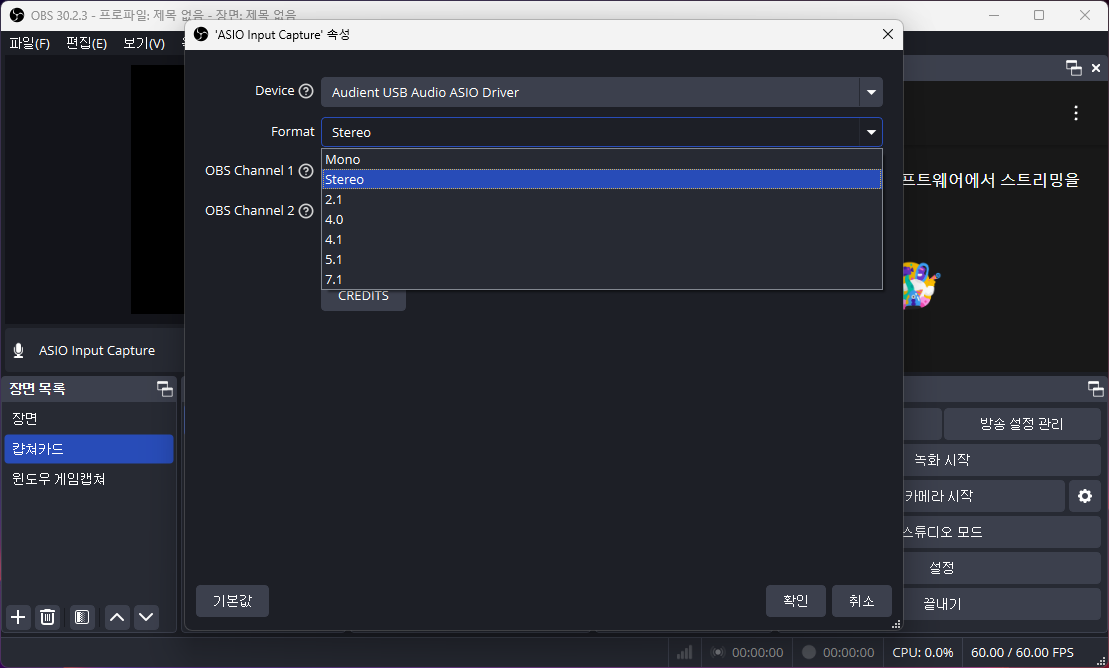Click the 카메라 시작 virtual camera button
Screen dimensions: 1109x668
(984, 496)
